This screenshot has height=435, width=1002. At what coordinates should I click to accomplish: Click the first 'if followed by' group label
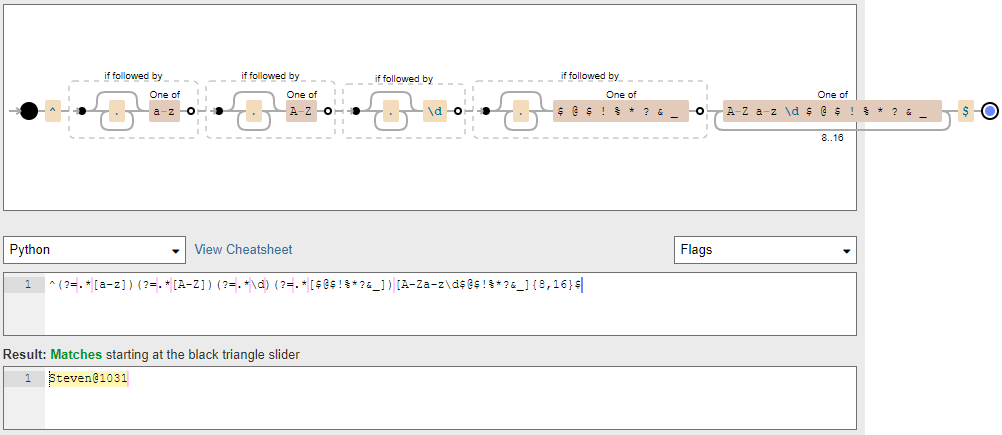133,75
